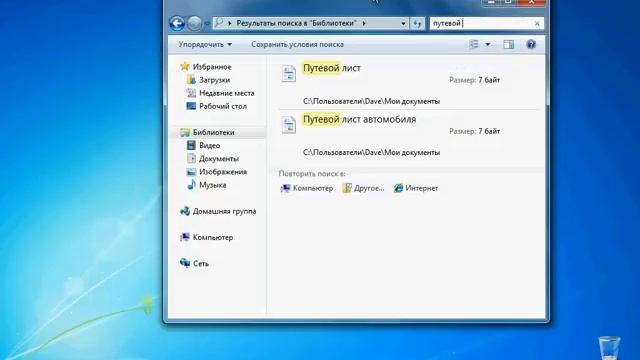The height and width of the screenshot is (360, 640).
Task: Open the Музыка library
Action: click(x=212, y=185)
